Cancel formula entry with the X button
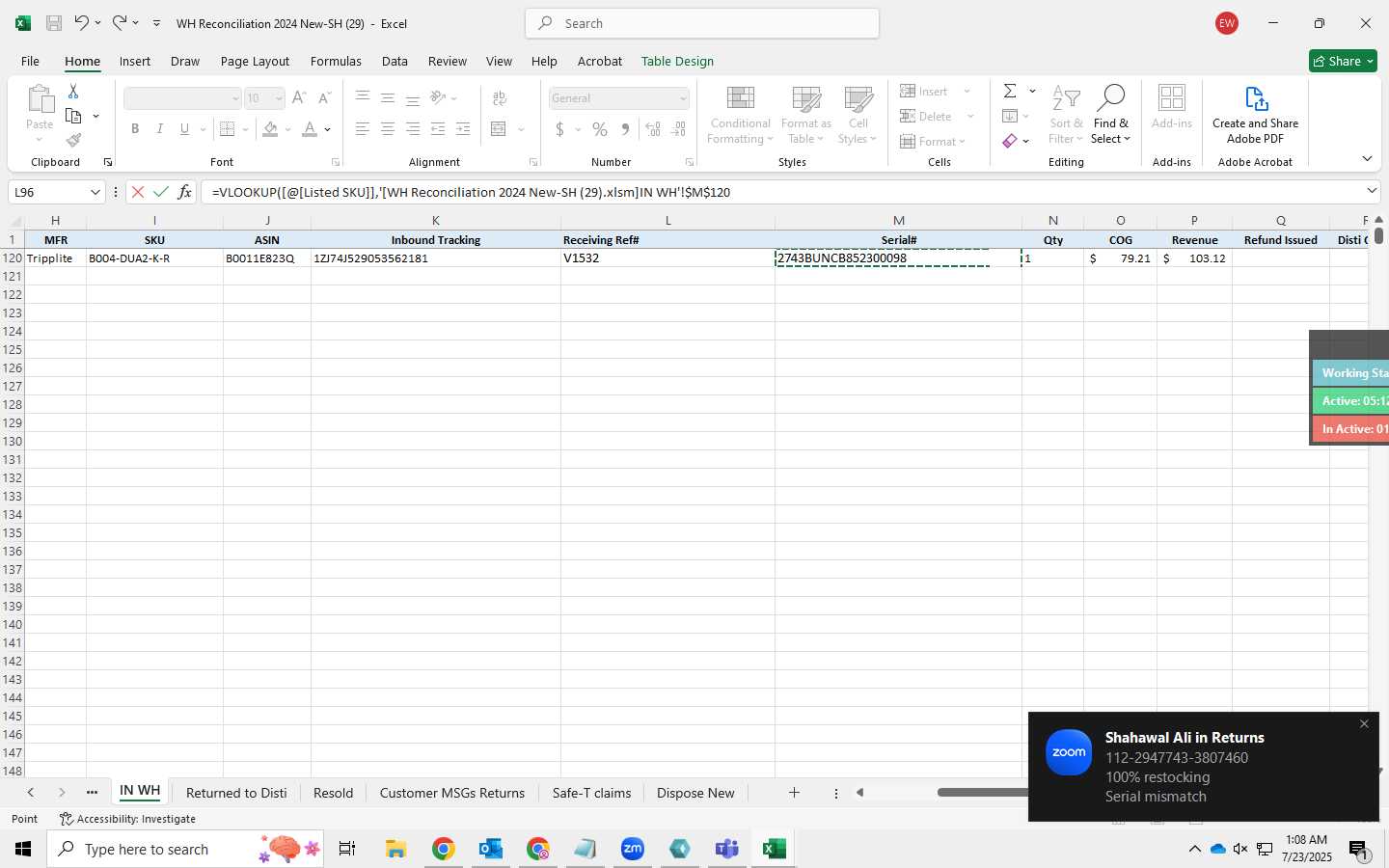This screenshot has height=868, width=1389. tap(137, 192)
